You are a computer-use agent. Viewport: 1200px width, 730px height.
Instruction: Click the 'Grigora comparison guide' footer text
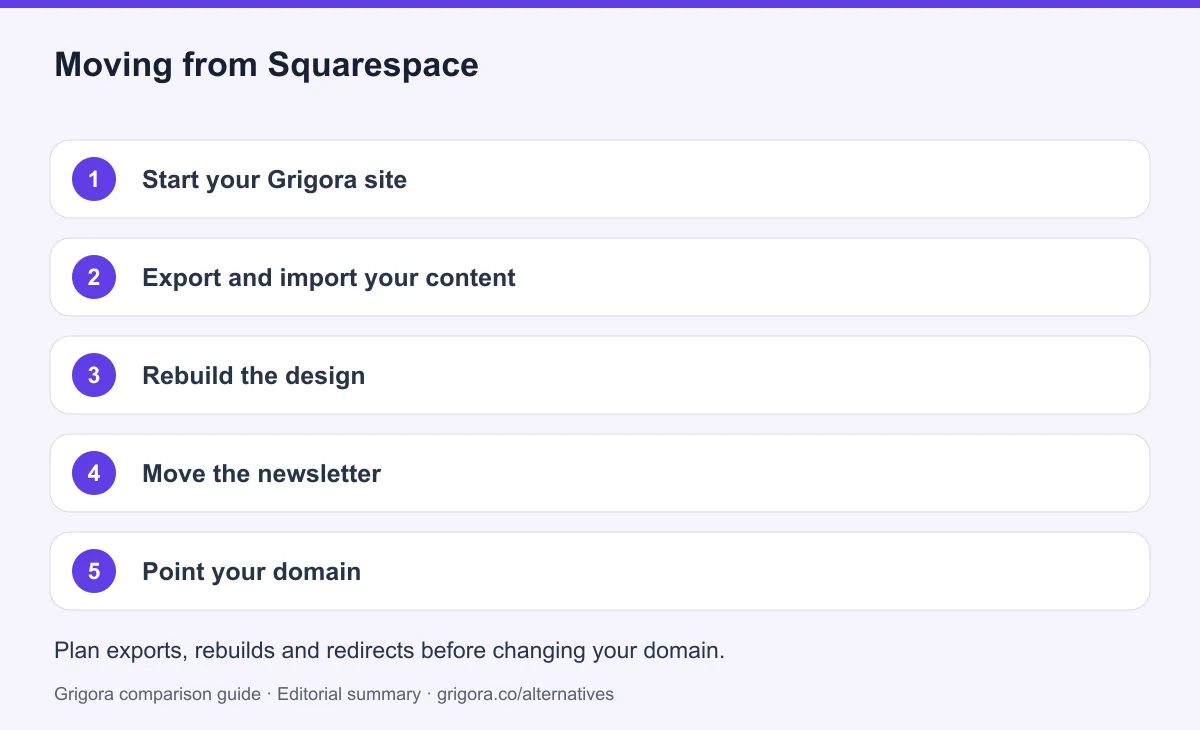tap(157, 693)
